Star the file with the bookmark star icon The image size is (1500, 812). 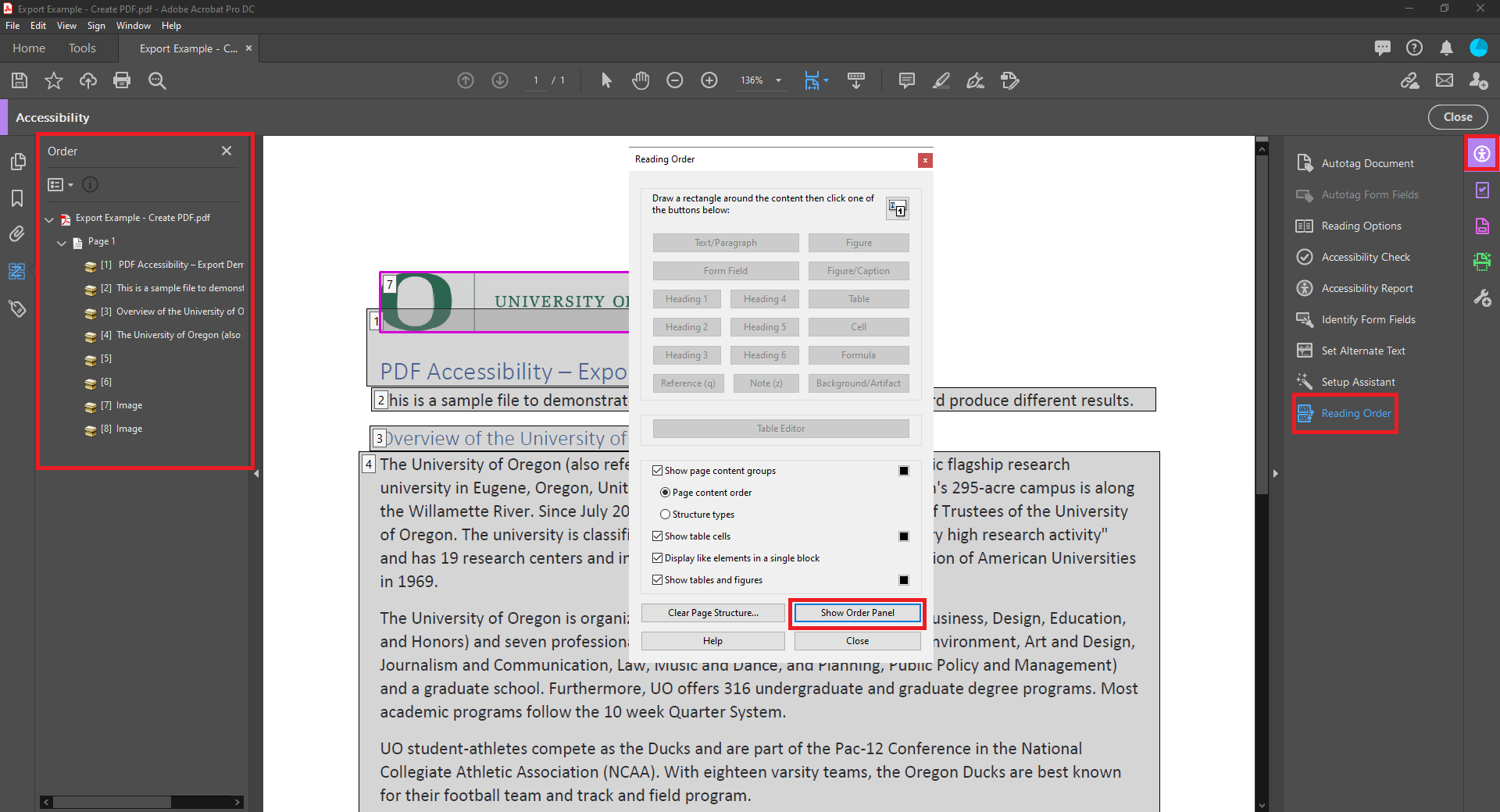[54, 80]
